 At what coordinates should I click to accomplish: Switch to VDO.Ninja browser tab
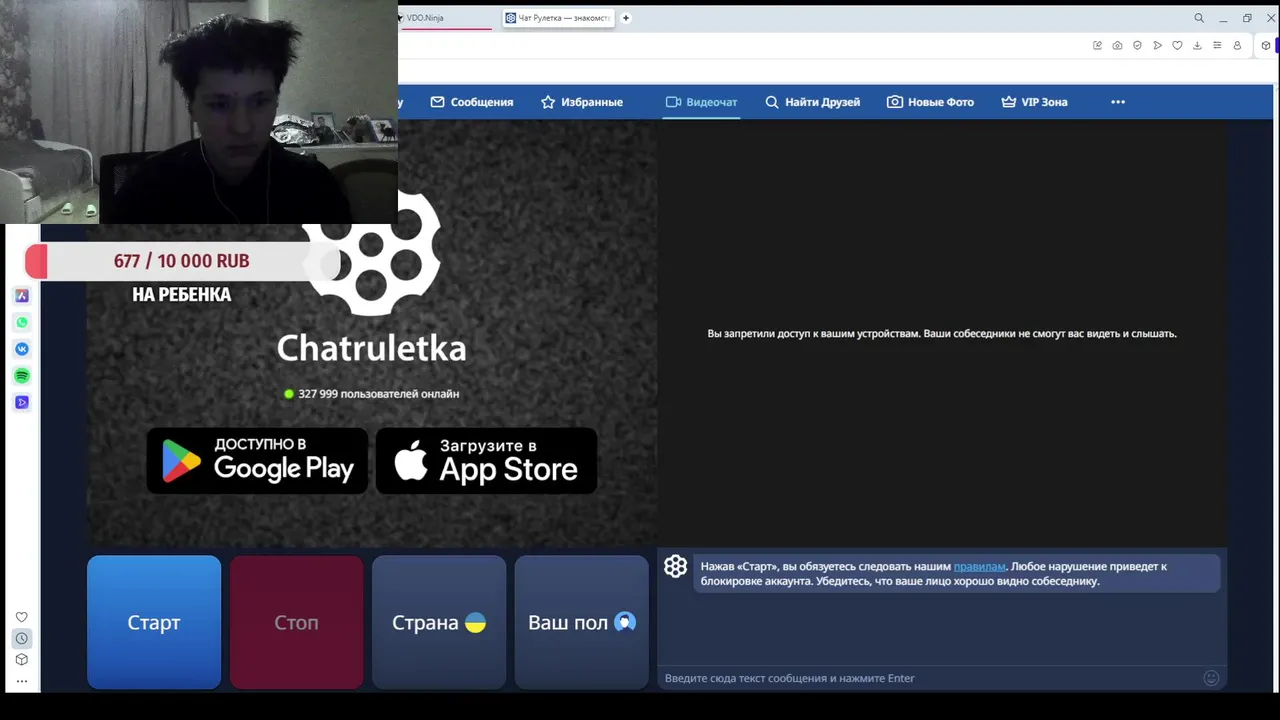coord(445,18)
